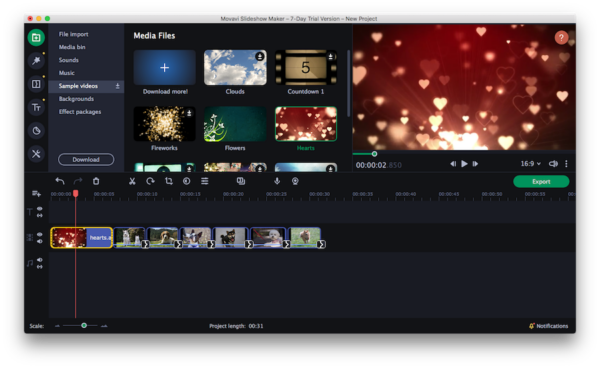Toggle visibility of the video track
600x368 pixels.
pos(39,234)
